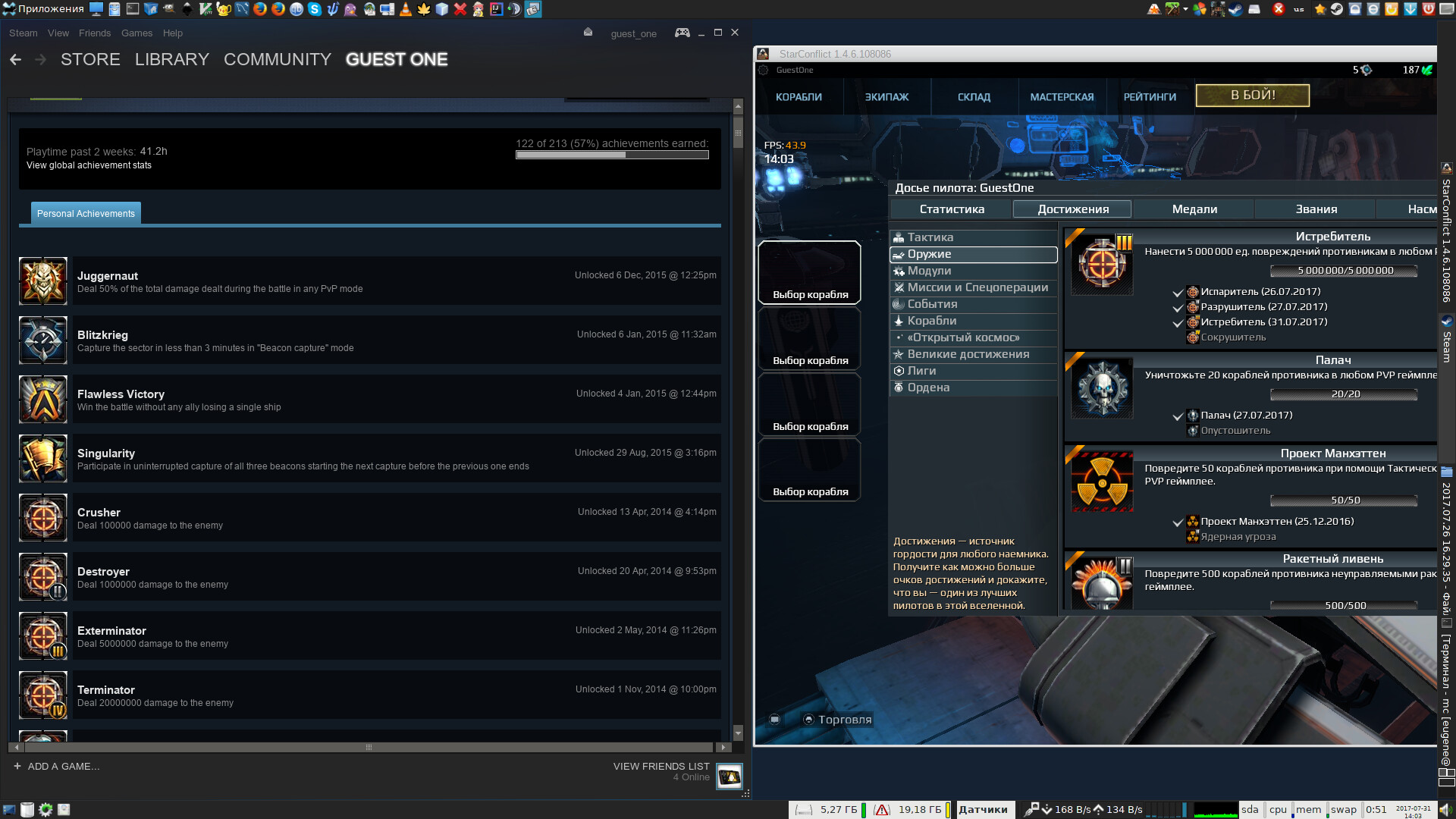
Task: Click the Flawless Victory achievement icon
Action: [43, 400]
